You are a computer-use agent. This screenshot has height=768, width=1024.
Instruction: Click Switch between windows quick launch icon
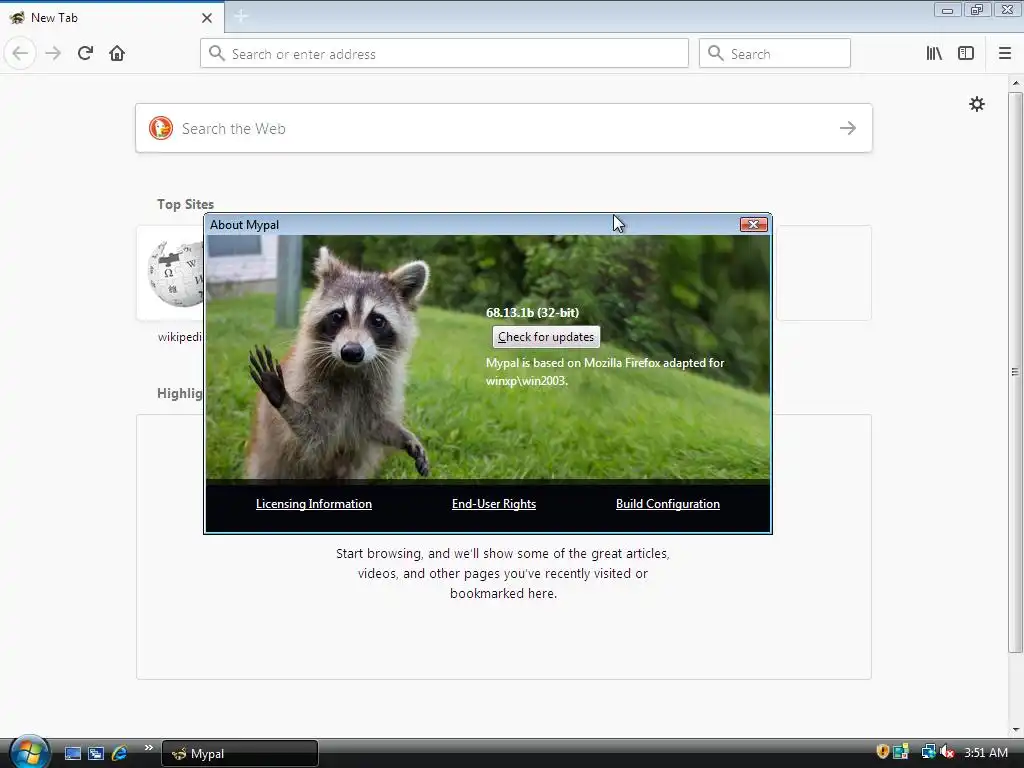coord(96,753)
